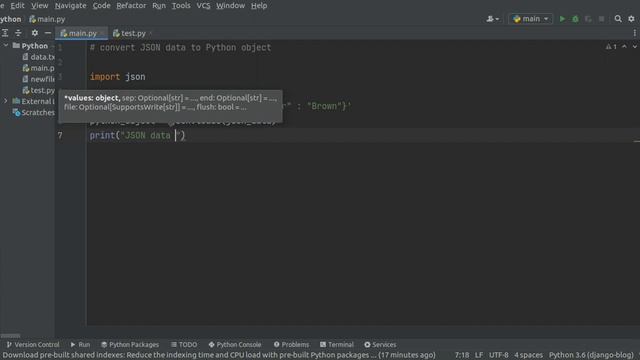Viewport: 640px width, 360px height.
Task: Open the Run menu
Action: point(159,6)
